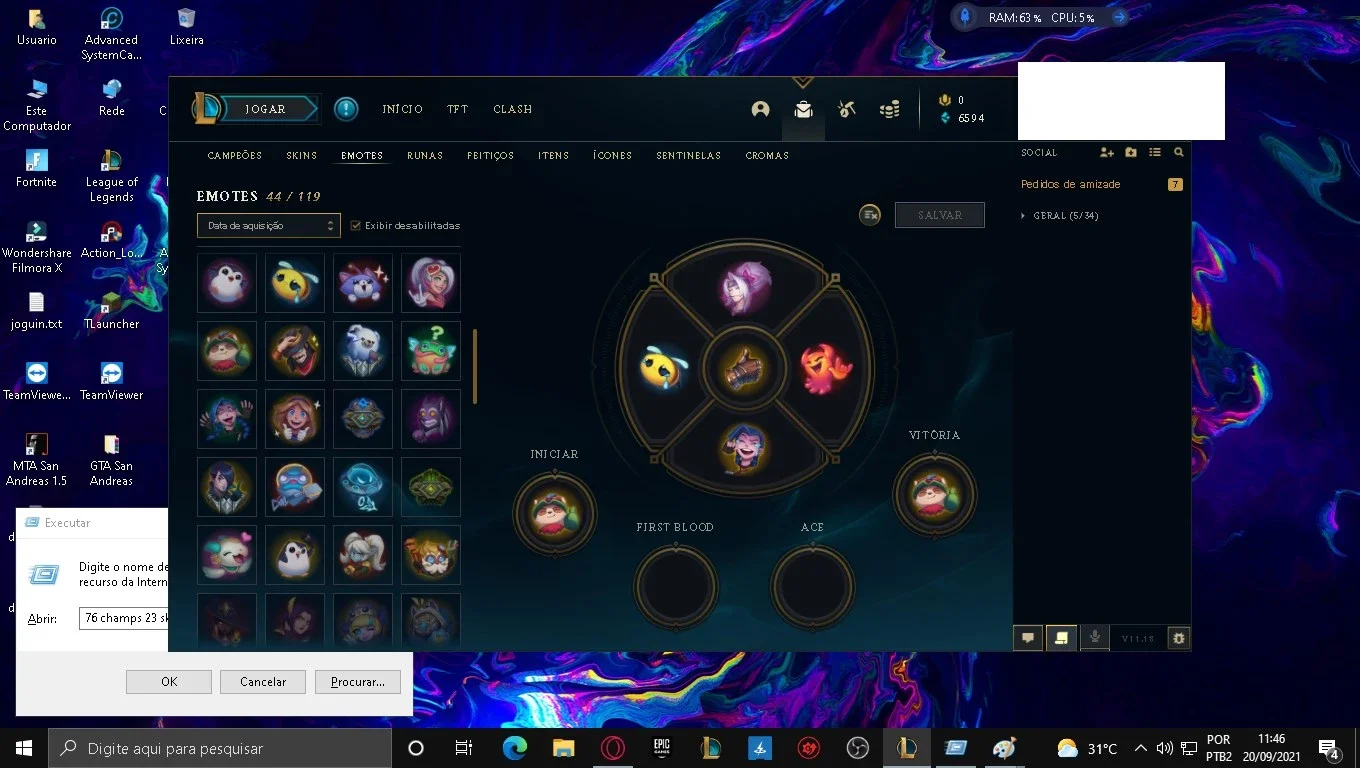This screenshot has width=1360, height=768.
Task: Show hidden tray icons chevron in taskbar
Action: click(x=1140, y=748)
